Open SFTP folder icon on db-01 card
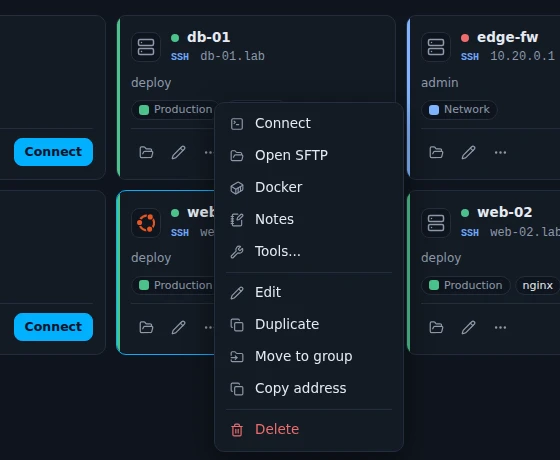Screen dimensions: 560x460 [x=146, y=152]
